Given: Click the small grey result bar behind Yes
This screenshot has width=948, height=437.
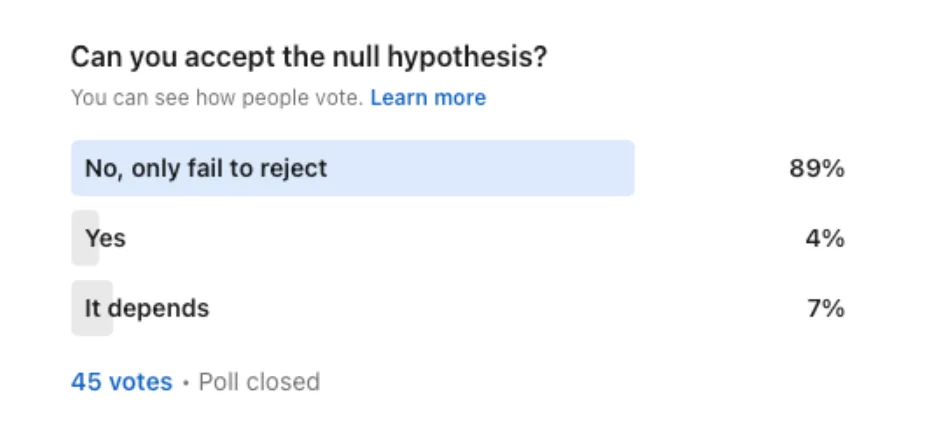Looking at the screenshot, I should click(85, 238).
